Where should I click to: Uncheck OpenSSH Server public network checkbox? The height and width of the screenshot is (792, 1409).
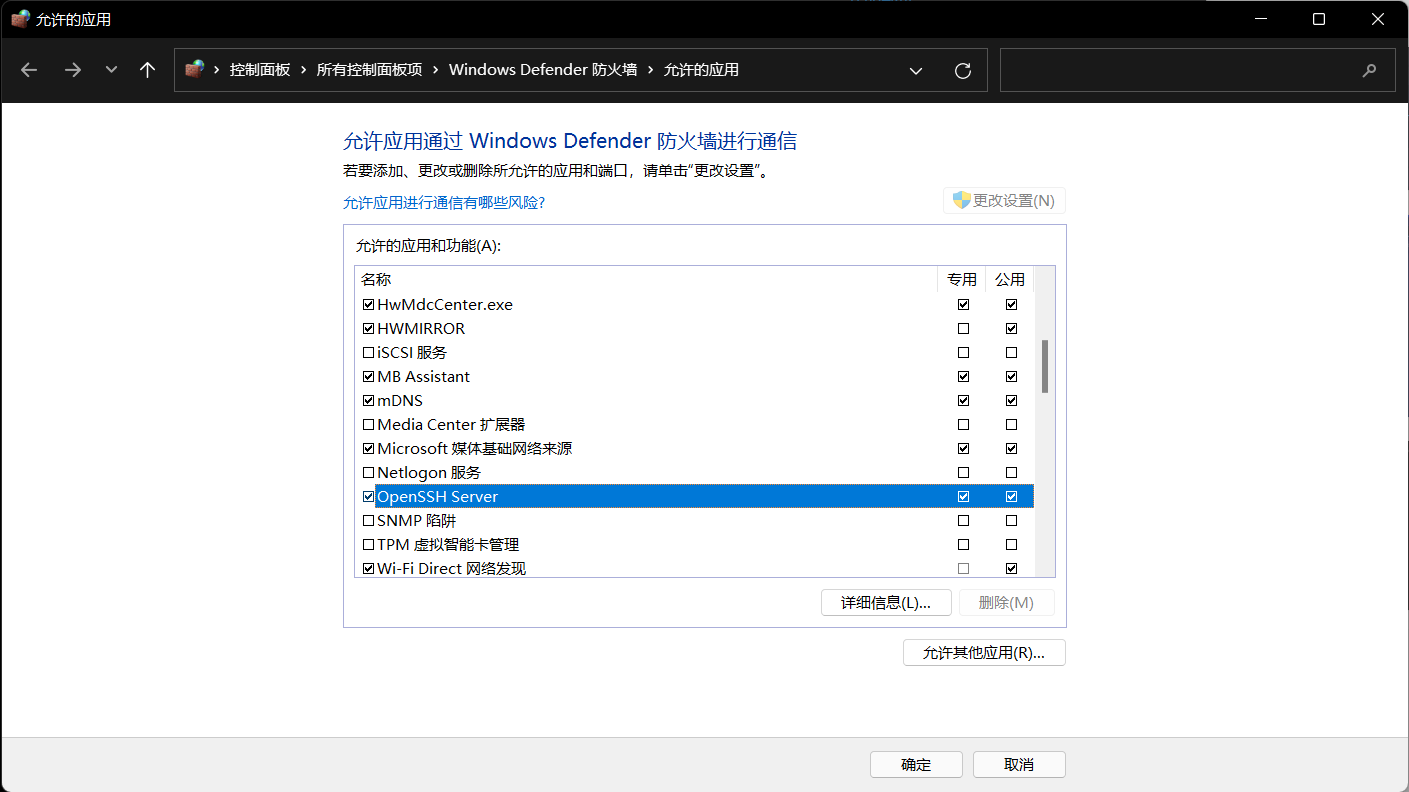pos(1011,497)
